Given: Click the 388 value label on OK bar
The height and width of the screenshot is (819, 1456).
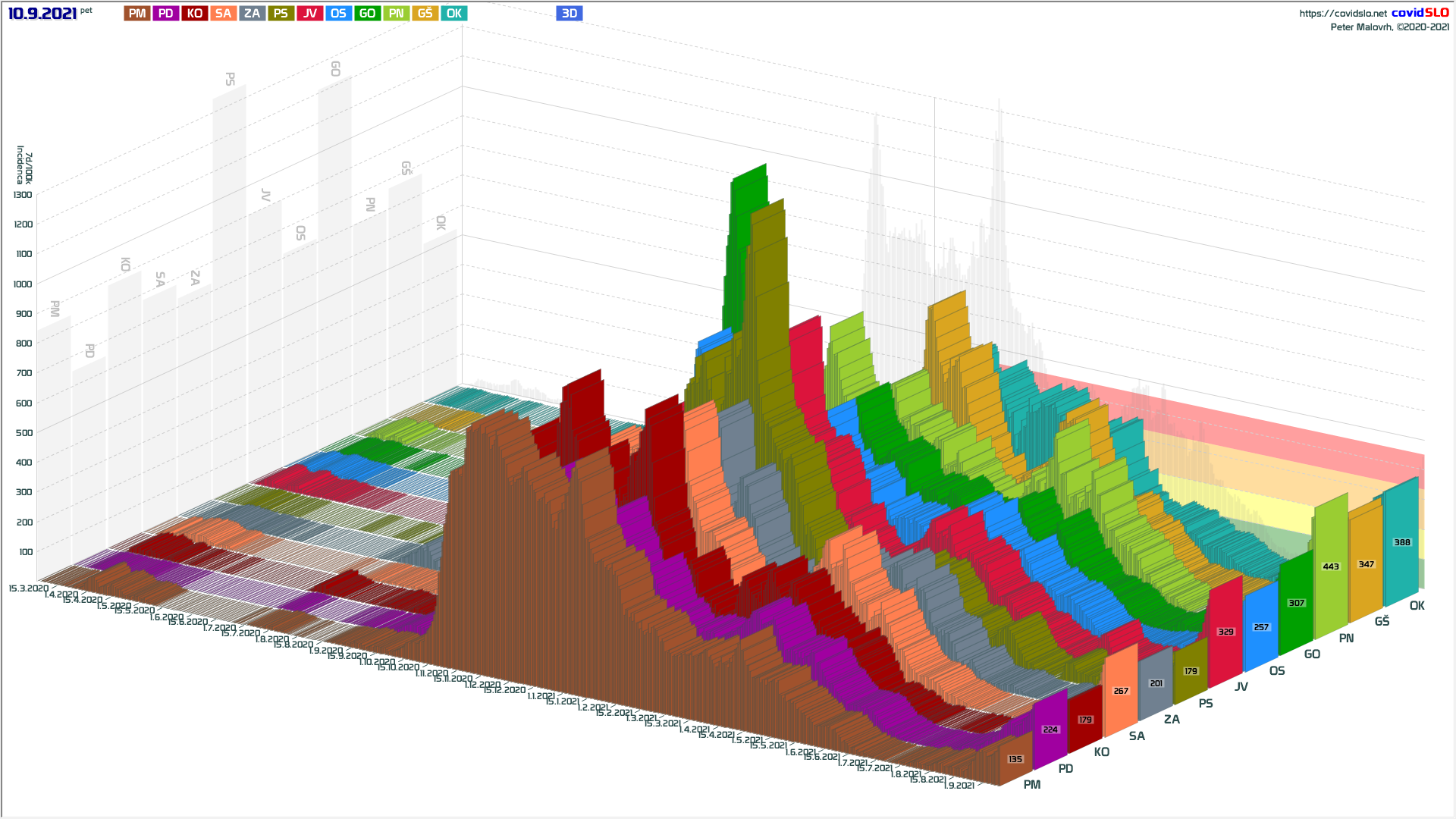Looking at the screenshot, I should pos(1402,542).
